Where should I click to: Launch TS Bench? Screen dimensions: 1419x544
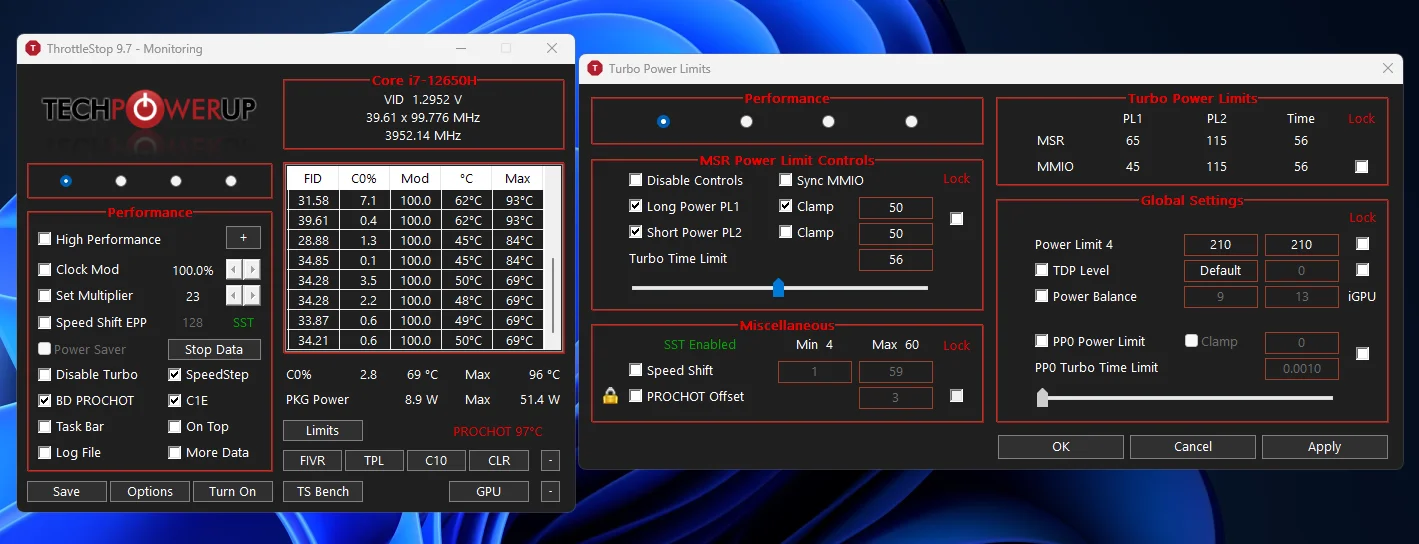322,491
